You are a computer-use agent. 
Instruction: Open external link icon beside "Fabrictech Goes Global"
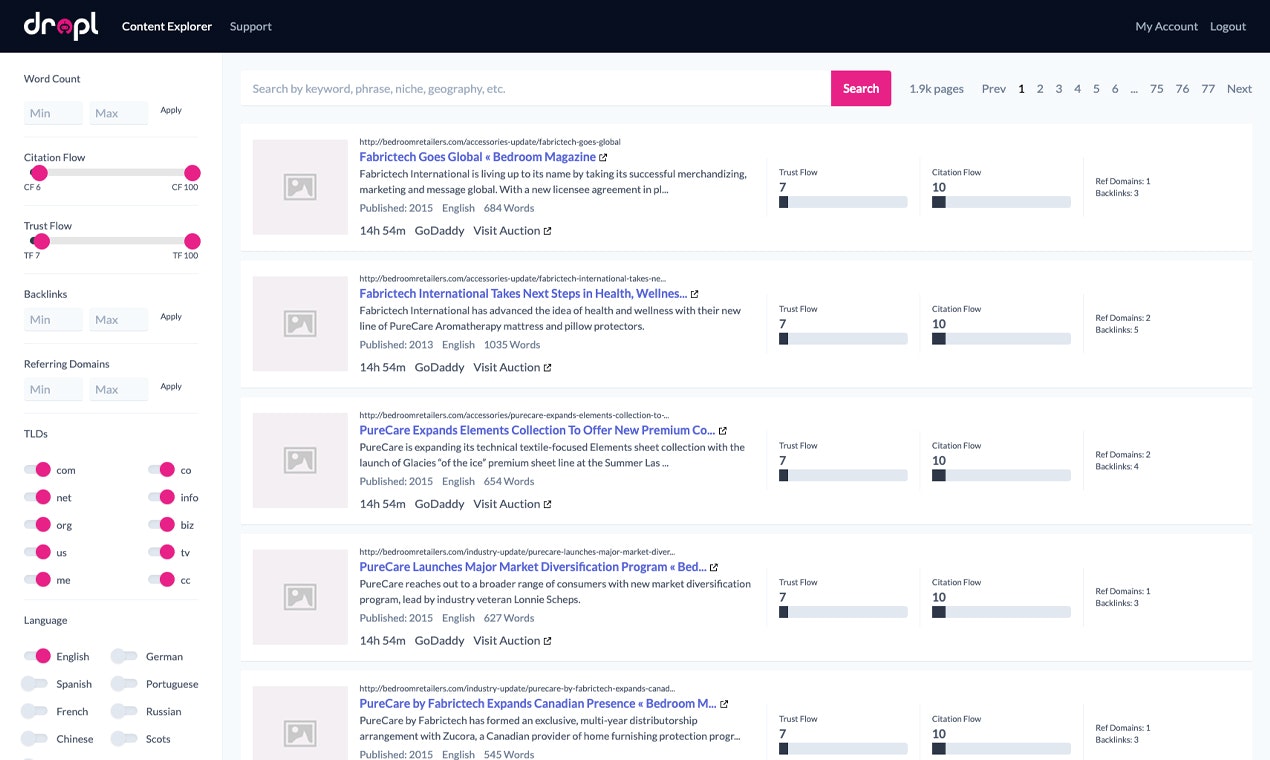pos(604,157)
